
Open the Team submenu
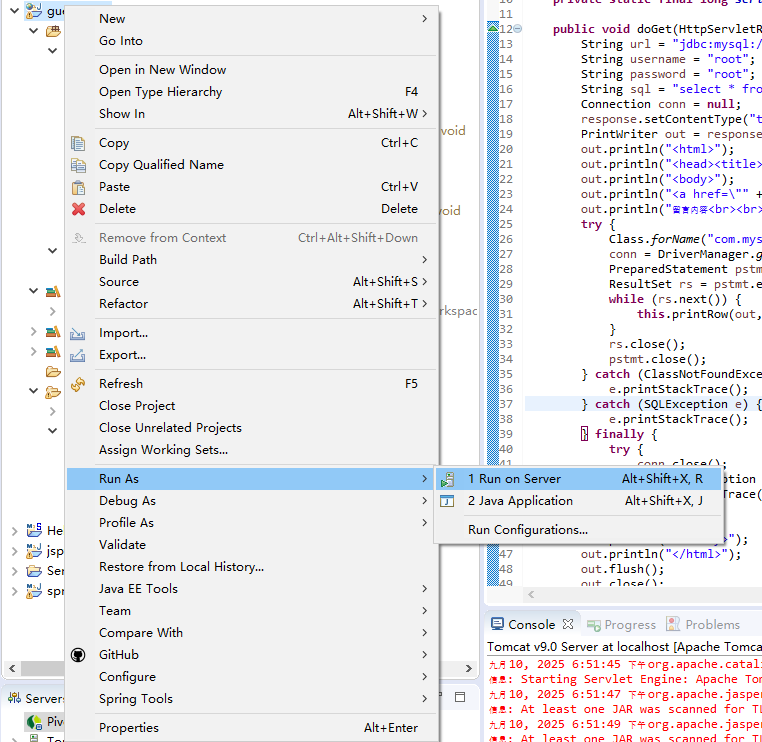pos(252,611)
